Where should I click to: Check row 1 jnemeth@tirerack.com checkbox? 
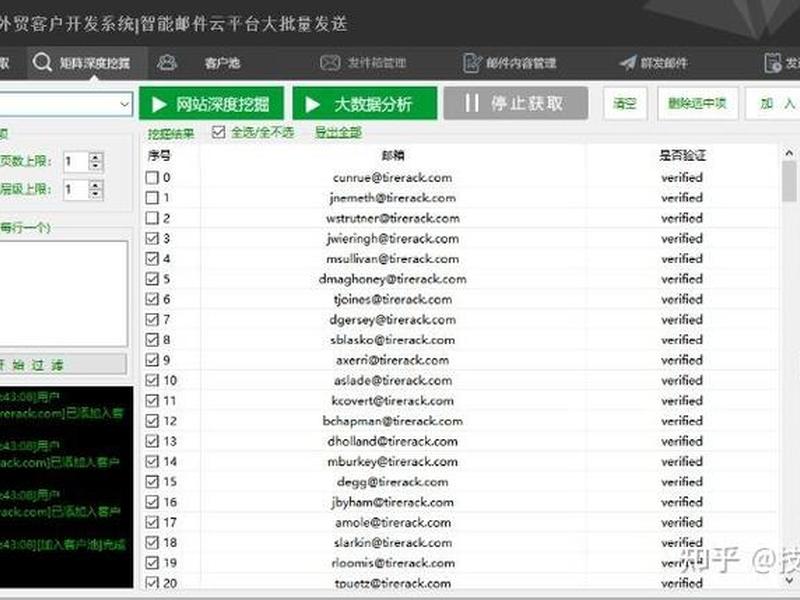click(x=152, y=198)
